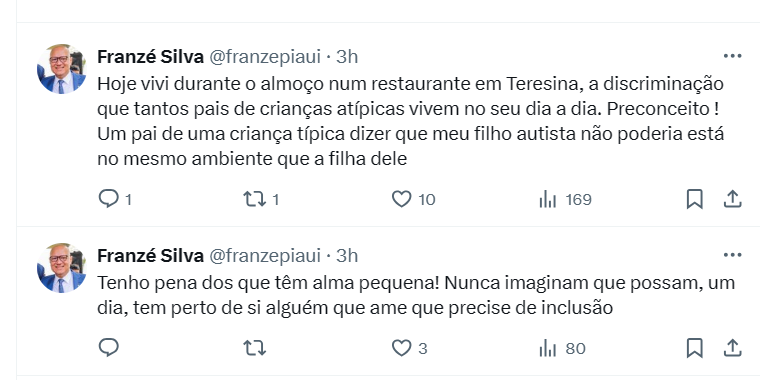Image resolution: width=760 pixels, height=380 pixels.
Task: Open more options on first tweet
Action: pyautogui.click(x=732, y=56)
